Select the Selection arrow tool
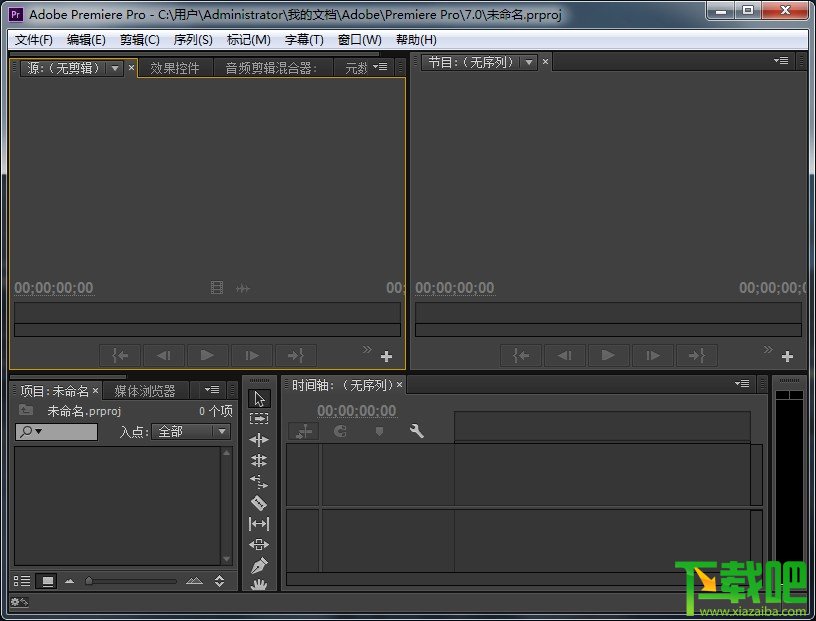816x621 pixels. (259, 399)
